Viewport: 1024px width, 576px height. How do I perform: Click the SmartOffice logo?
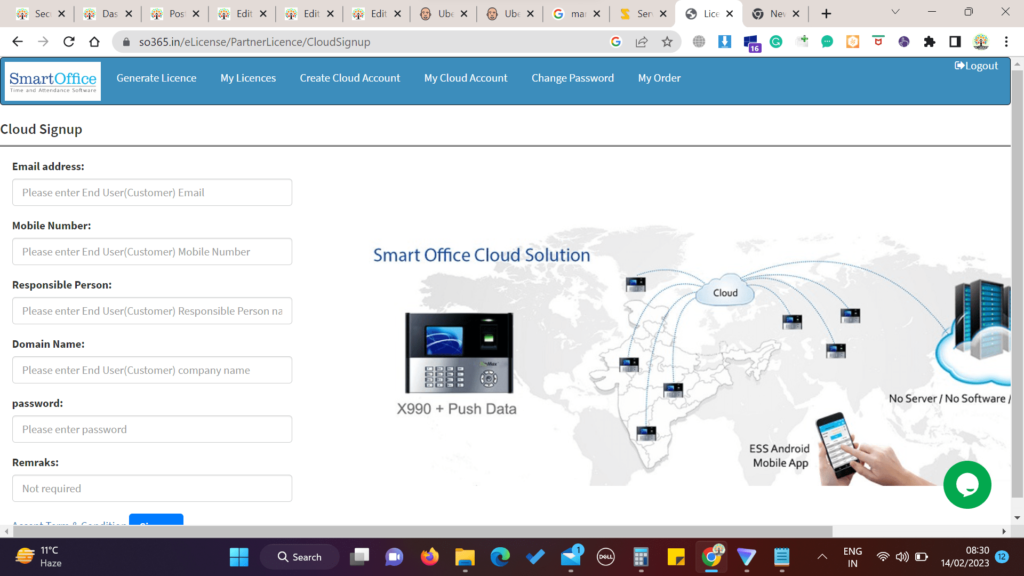coord(52,80)
